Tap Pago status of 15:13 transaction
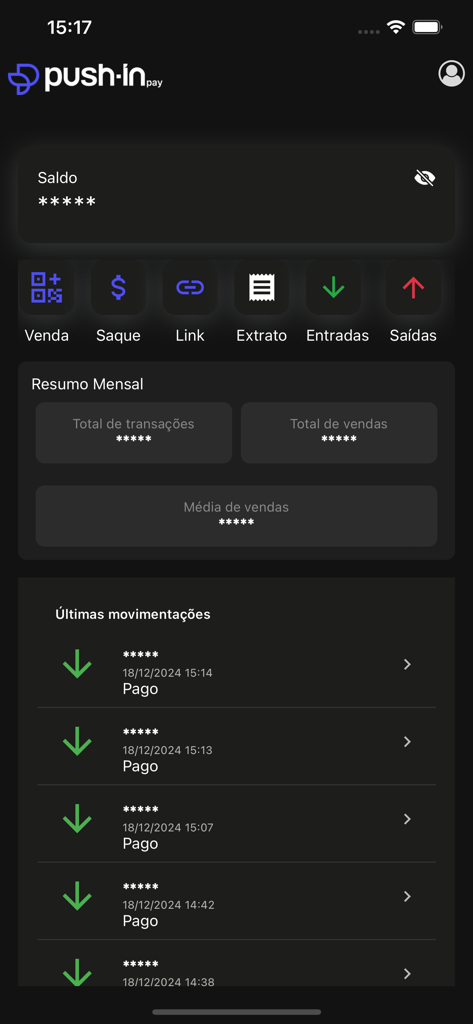Image resolution: width=473 pixels, height=1024 pixels. pyautogui.click(x=140, y=766)
